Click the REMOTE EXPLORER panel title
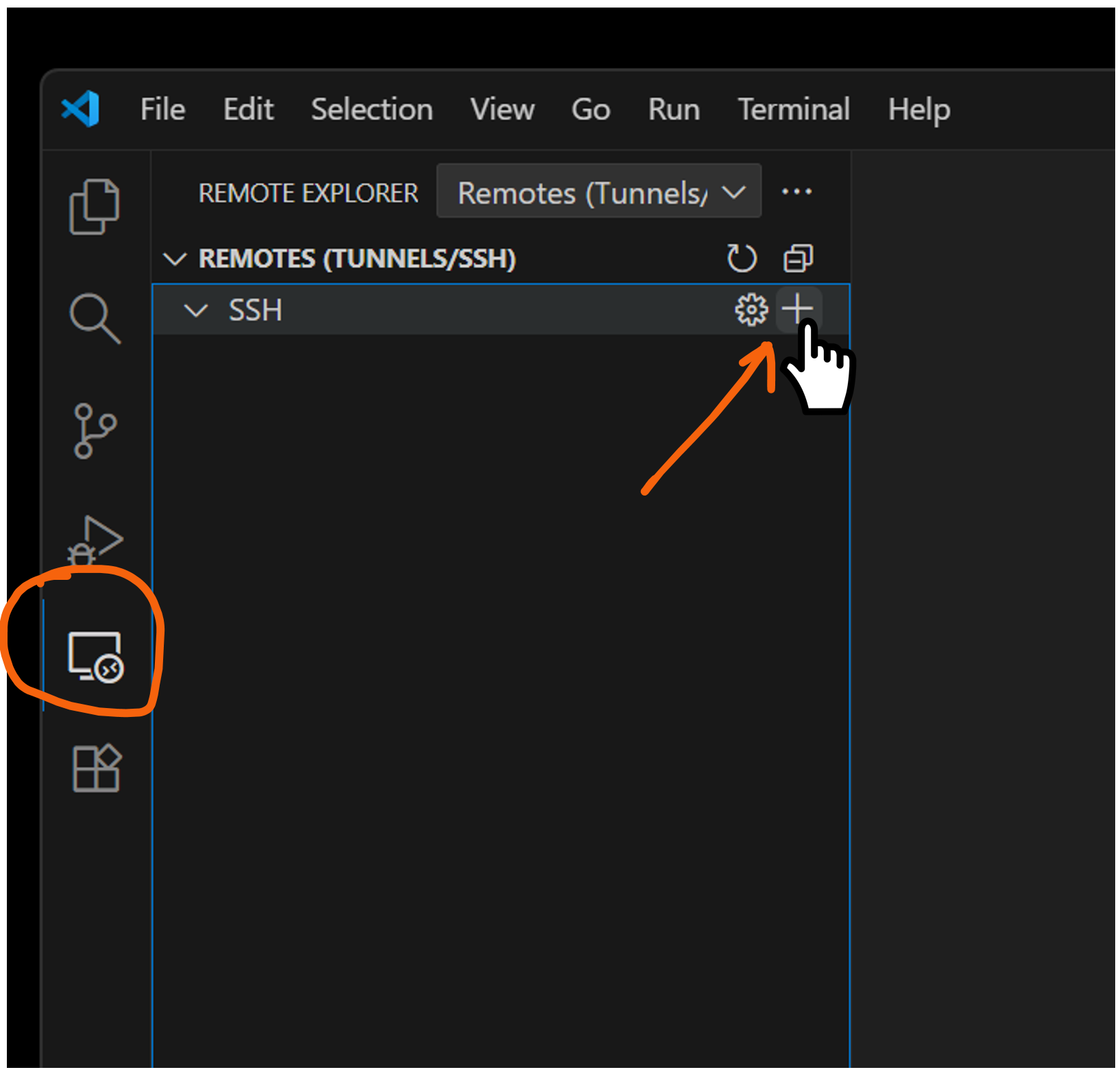This screenshot has height=1072, width=1120. (x=308, y=193)
